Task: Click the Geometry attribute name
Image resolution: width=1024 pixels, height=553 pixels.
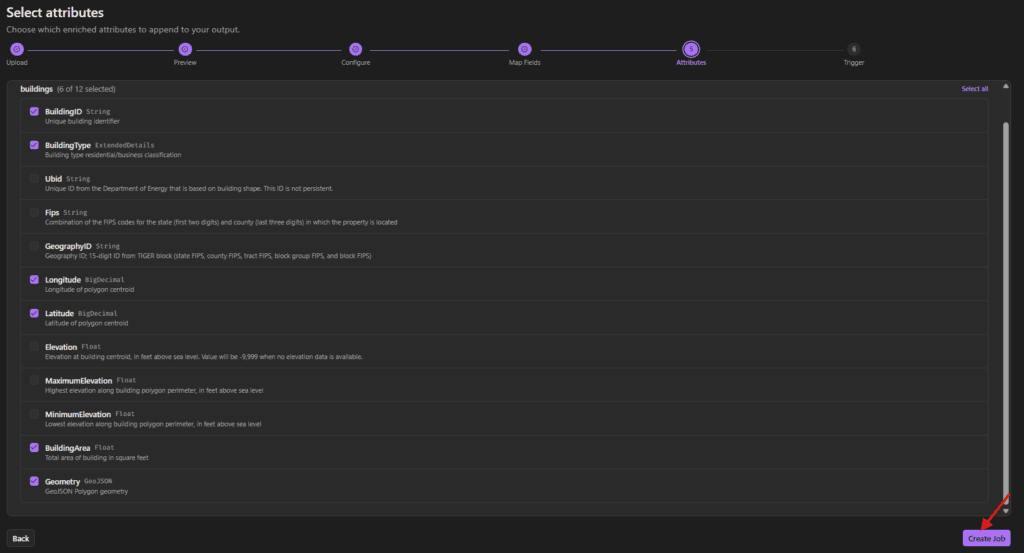Action: click(x=62, y=481)
